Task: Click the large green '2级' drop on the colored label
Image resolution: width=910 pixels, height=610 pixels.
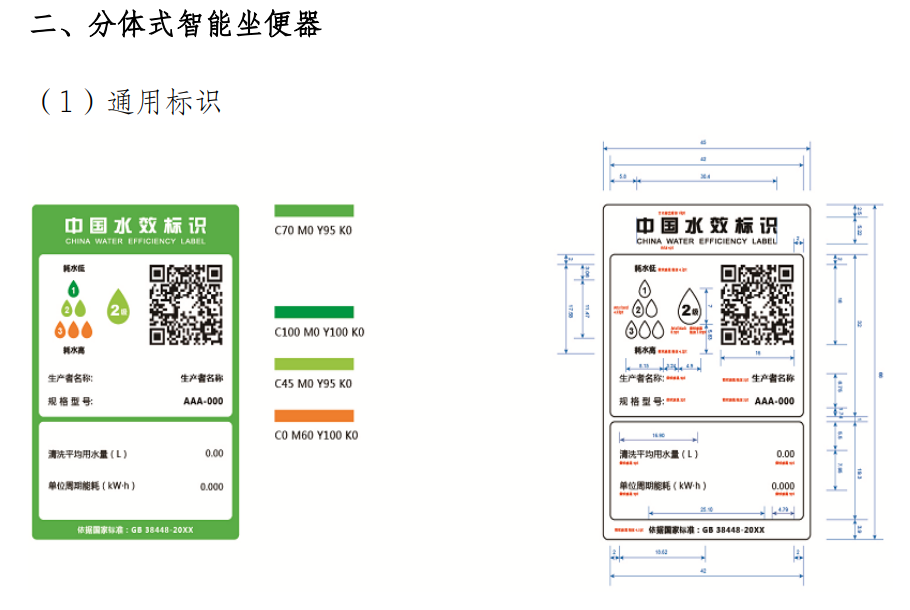Action: (x=118, y=307)
